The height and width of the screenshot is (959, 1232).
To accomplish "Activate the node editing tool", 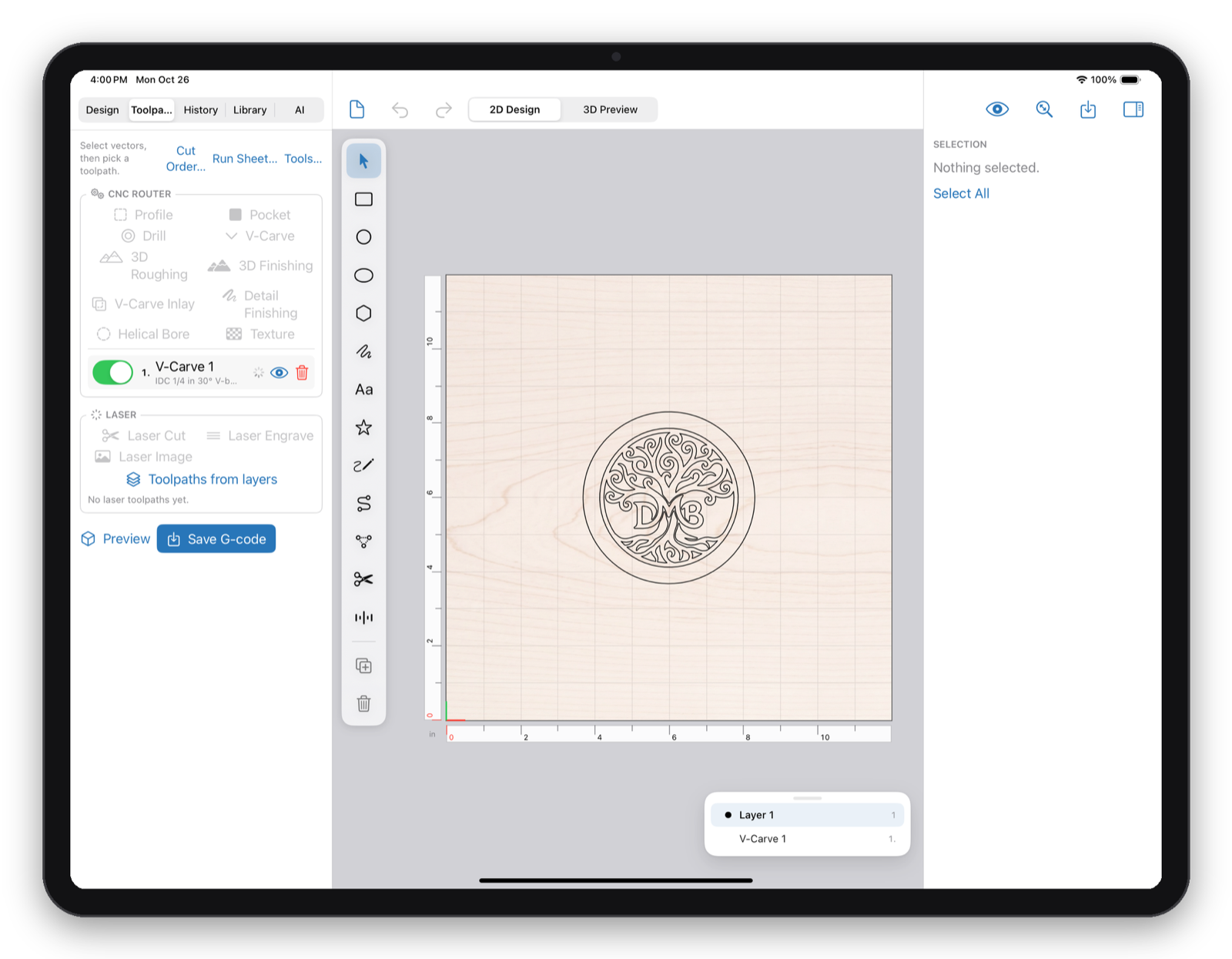I will [x=363, y=542].
